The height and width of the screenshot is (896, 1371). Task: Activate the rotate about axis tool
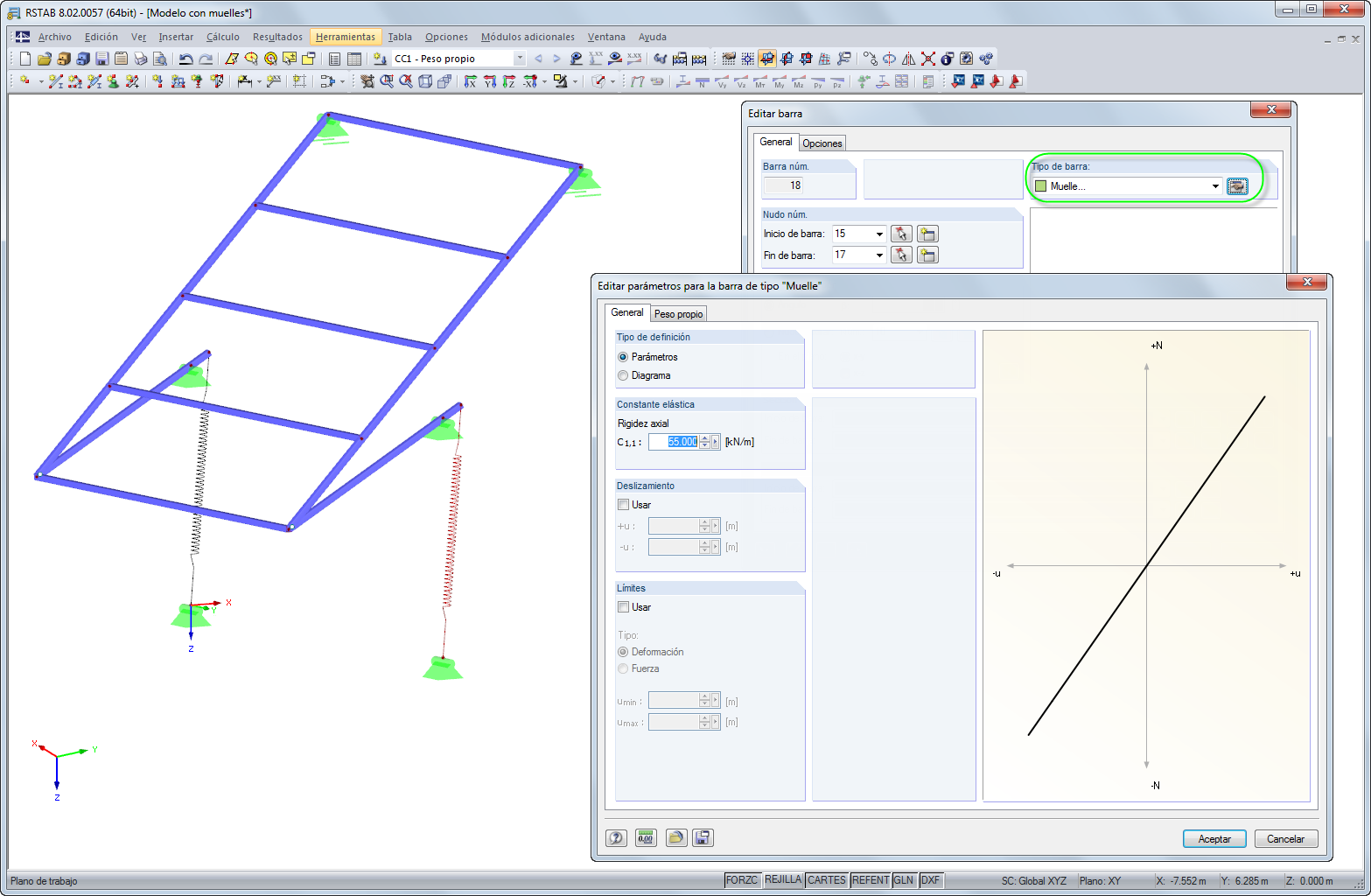[x=889, y=59]
